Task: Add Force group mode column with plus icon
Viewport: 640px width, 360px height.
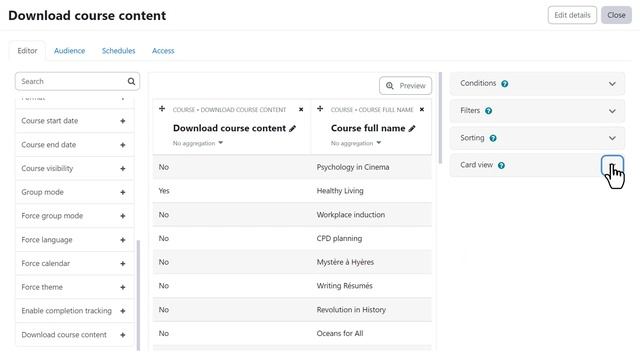Action: 122,216
